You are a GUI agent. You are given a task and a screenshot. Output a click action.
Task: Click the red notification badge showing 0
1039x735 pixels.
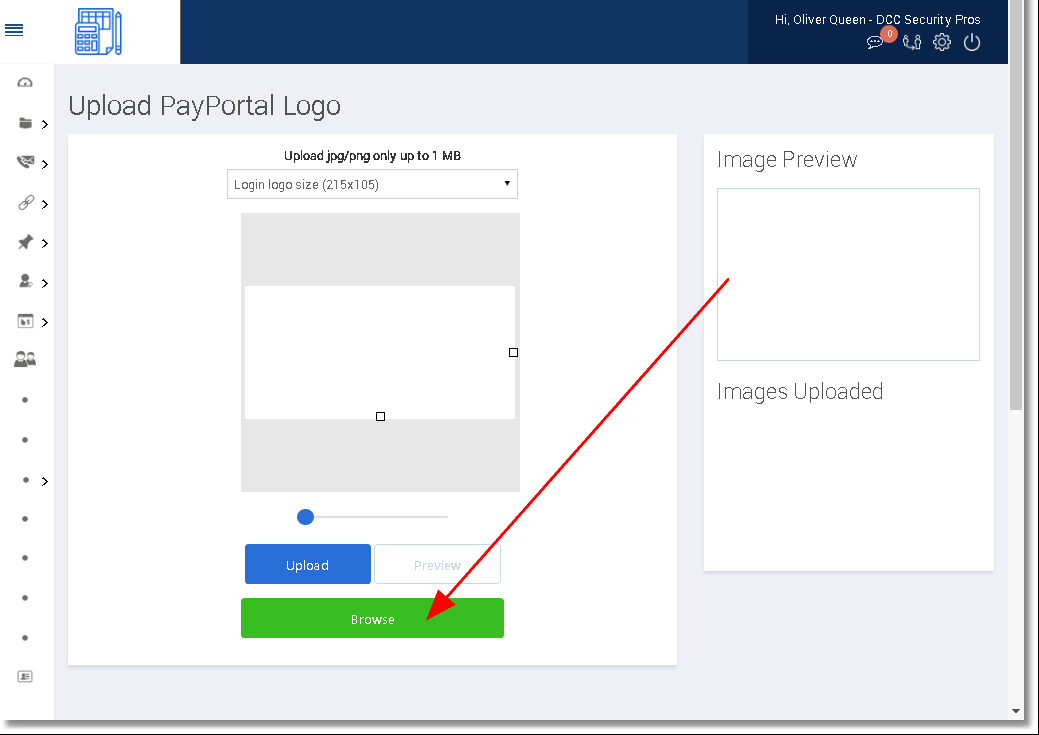(x=889, y=33)
